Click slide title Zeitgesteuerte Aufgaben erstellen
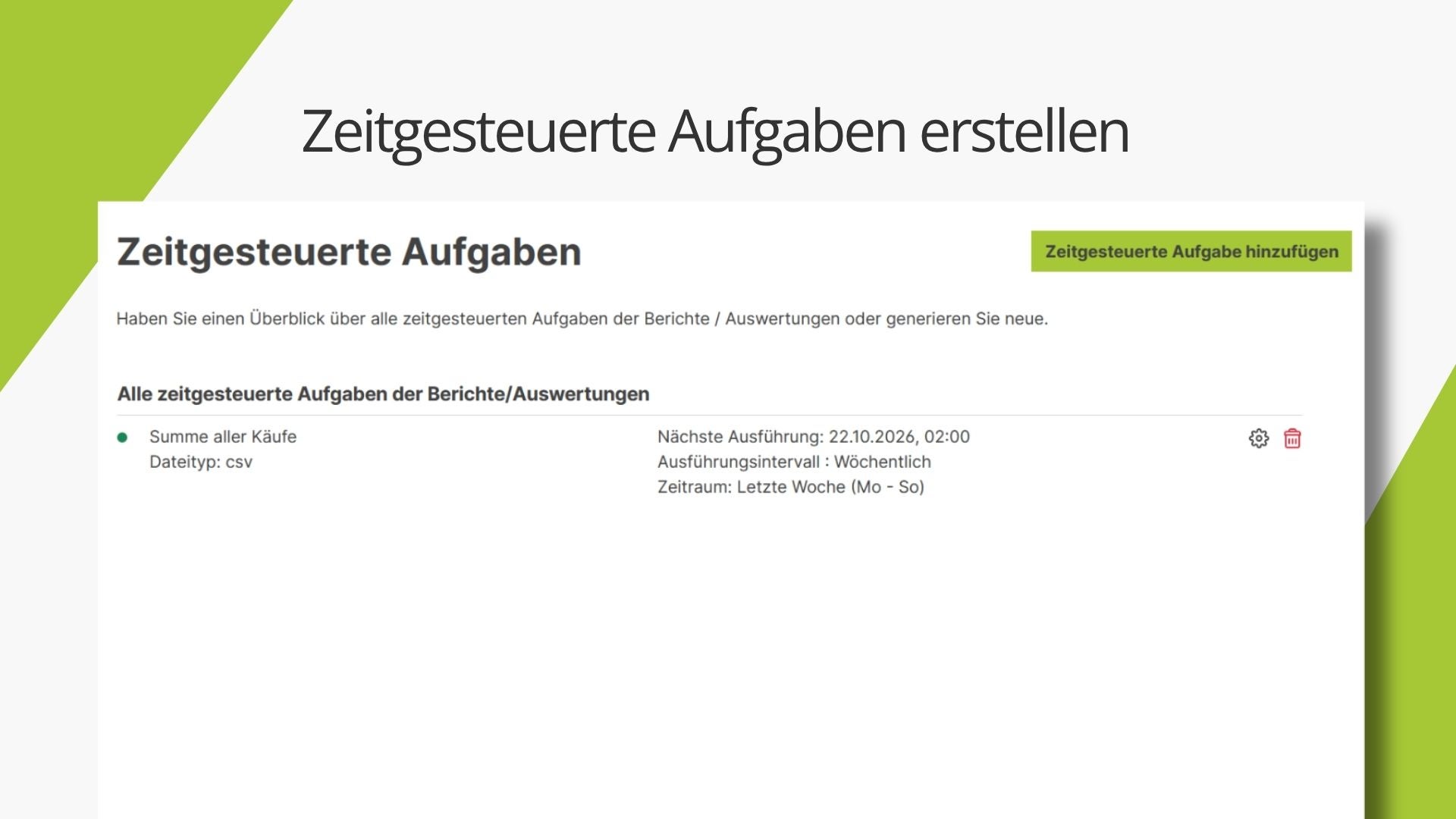This screenshot has height=819, width=1456. [715, 132]
